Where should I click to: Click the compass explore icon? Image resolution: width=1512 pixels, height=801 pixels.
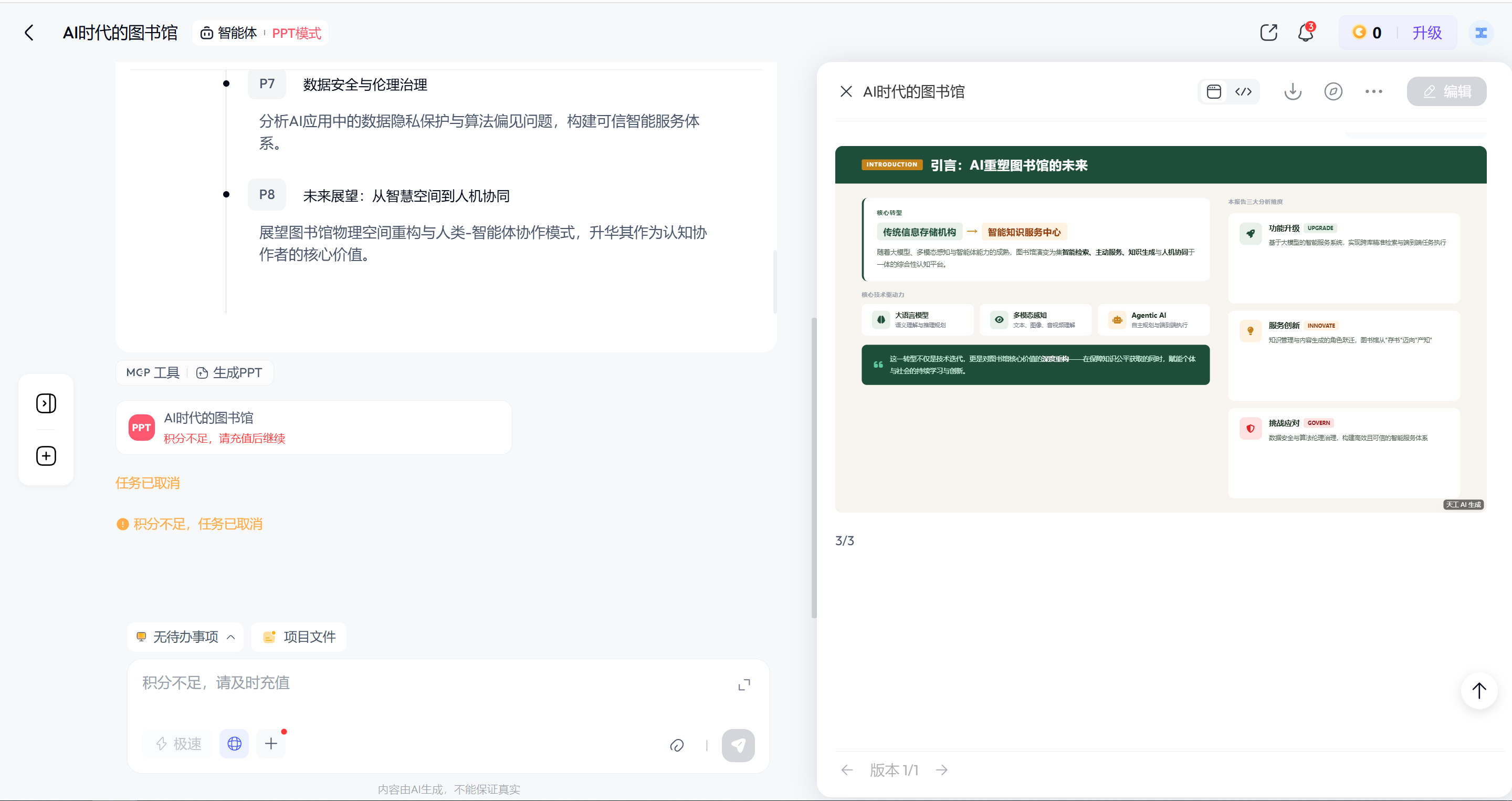[1333, 91]
